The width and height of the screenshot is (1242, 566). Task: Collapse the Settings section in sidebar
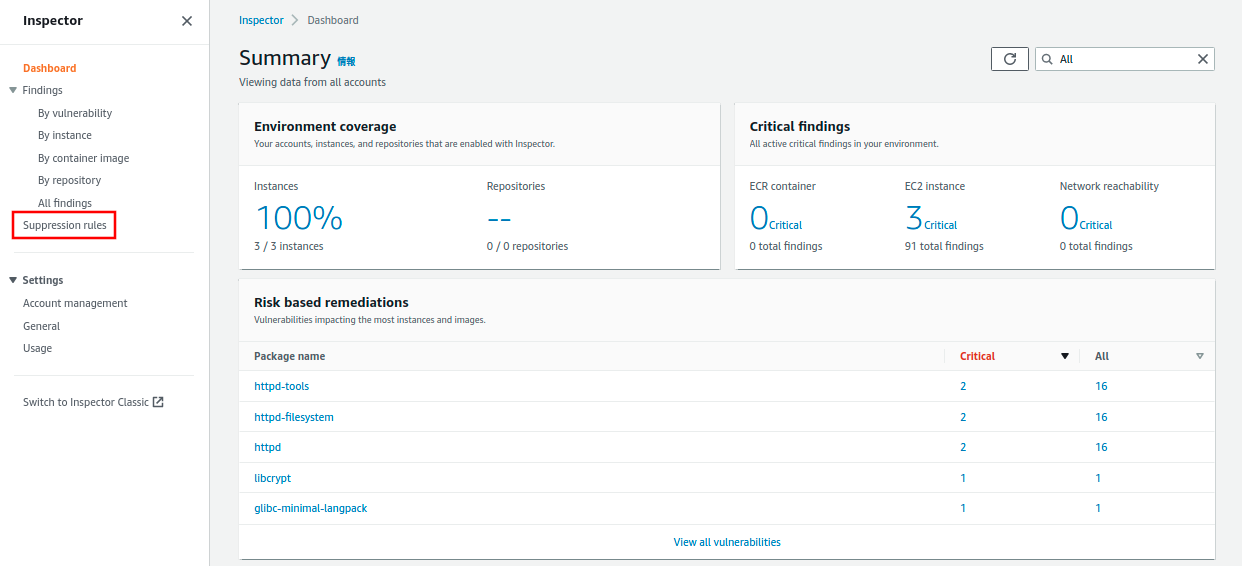[x=13, y=280]
